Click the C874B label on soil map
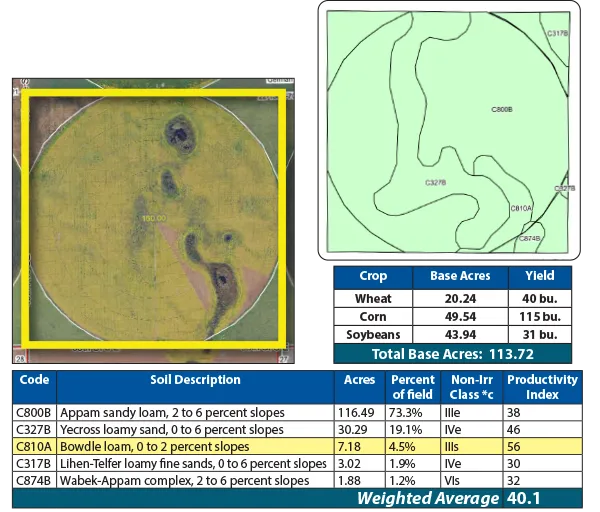 point(530,238)
